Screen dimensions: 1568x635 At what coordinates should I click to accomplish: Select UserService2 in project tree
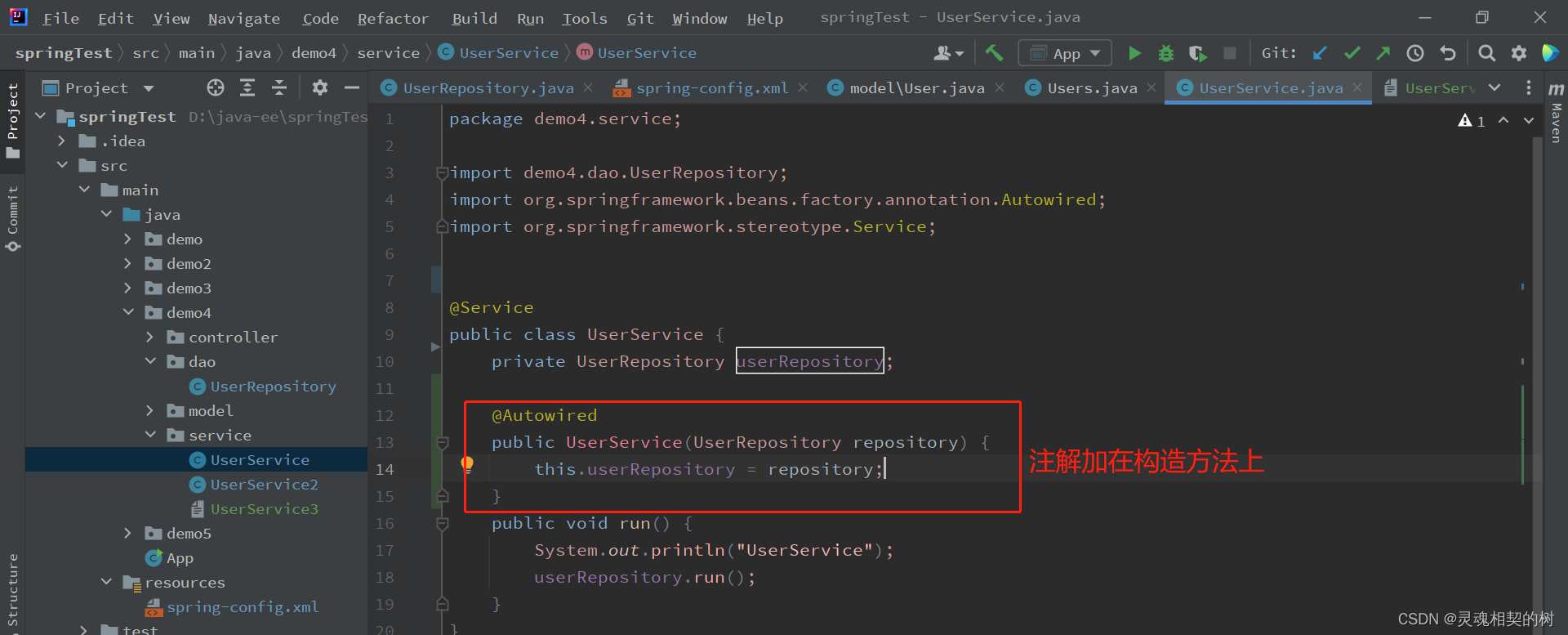[x=264, y=485]
